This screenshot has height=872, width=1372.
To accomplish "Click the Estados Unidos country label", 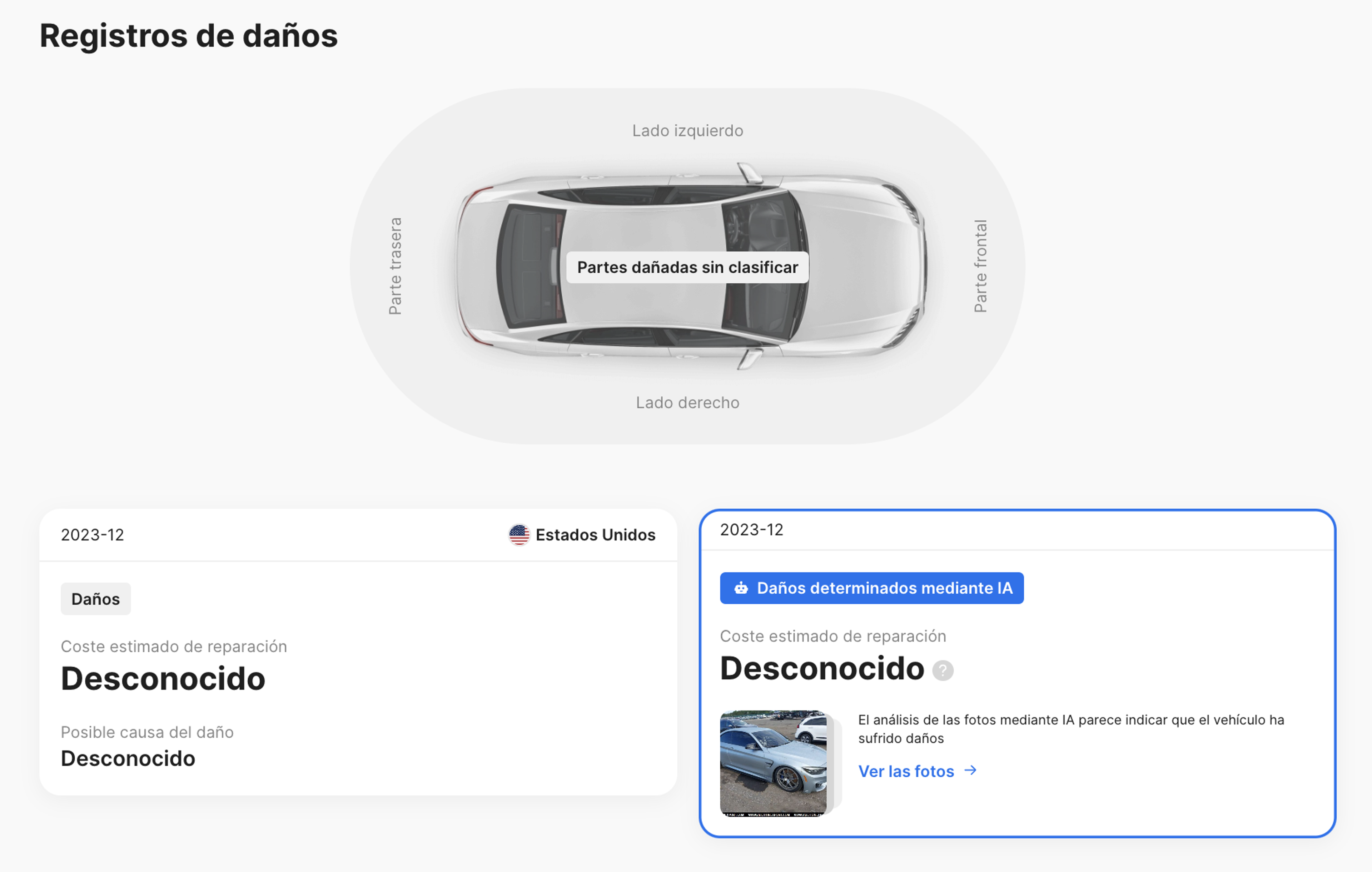I will pos(595,535).
